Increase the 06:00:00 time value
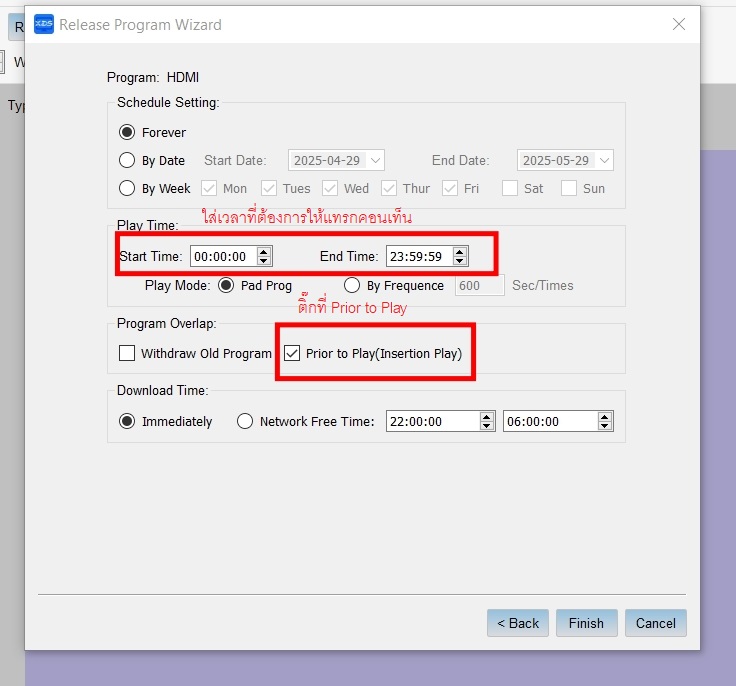736x686 pixels. point(605,416)
